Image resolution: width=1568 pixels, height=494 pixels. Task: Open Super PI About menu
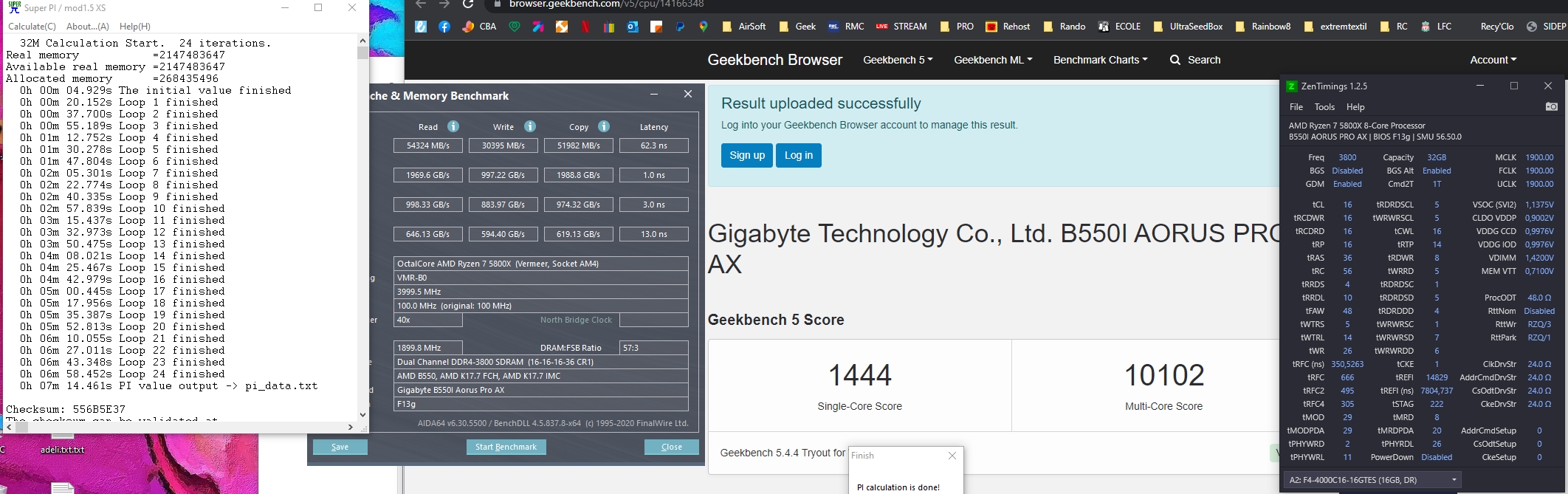(88, 27)
